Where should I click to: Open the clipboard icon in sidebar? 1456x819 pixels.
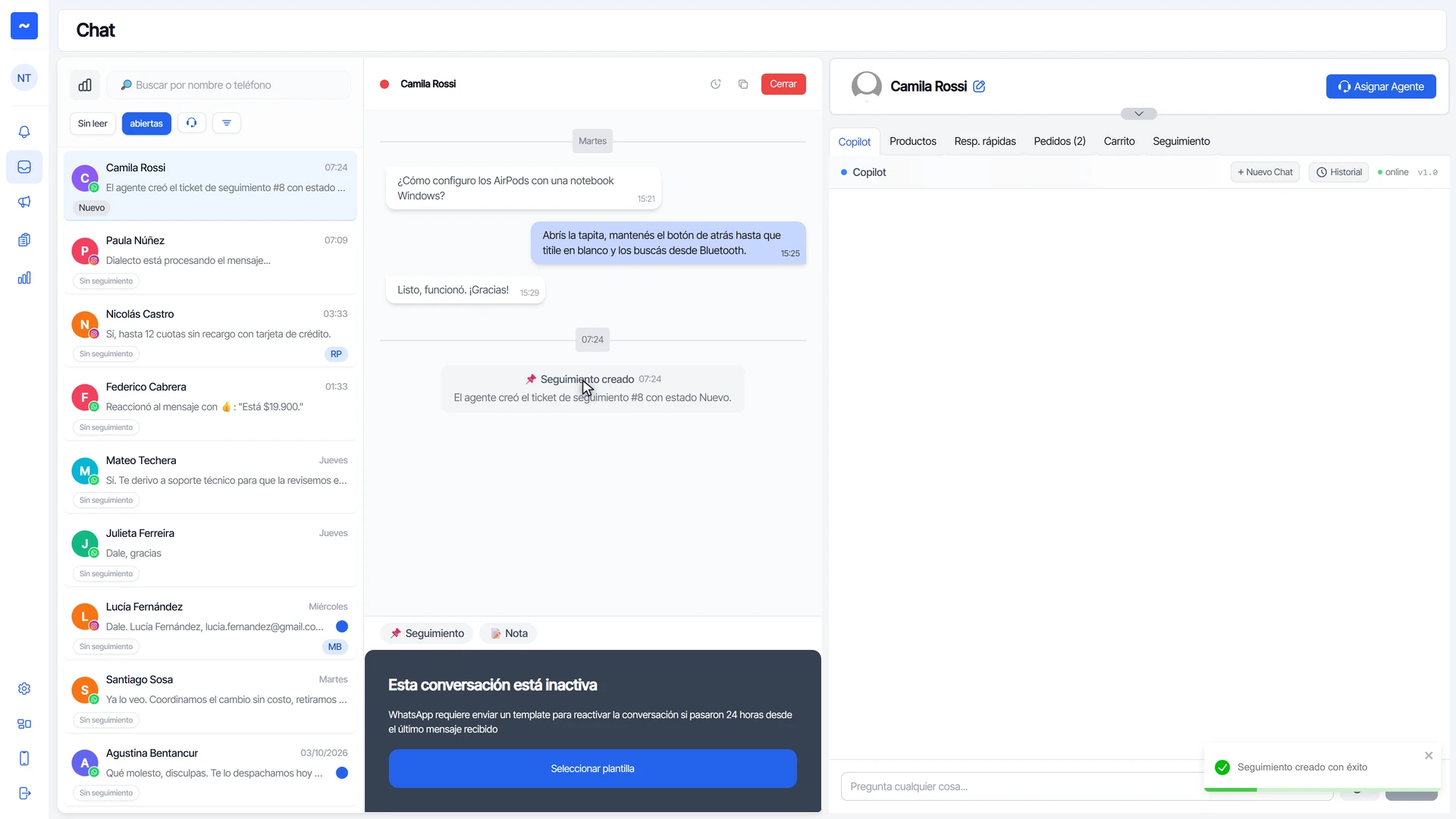(24, 240)
